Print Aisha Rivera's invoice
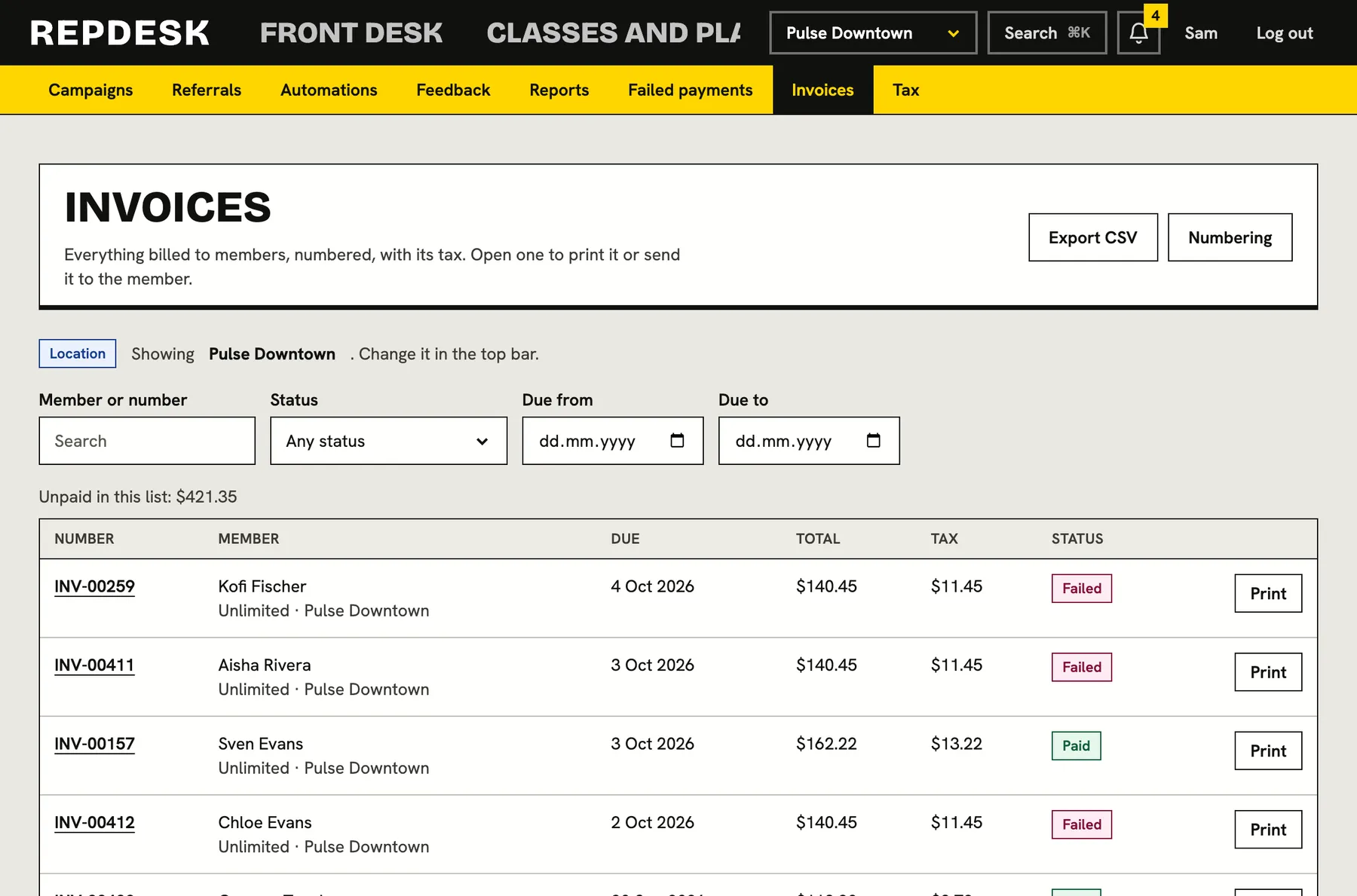 click(x=1268, y=672)
